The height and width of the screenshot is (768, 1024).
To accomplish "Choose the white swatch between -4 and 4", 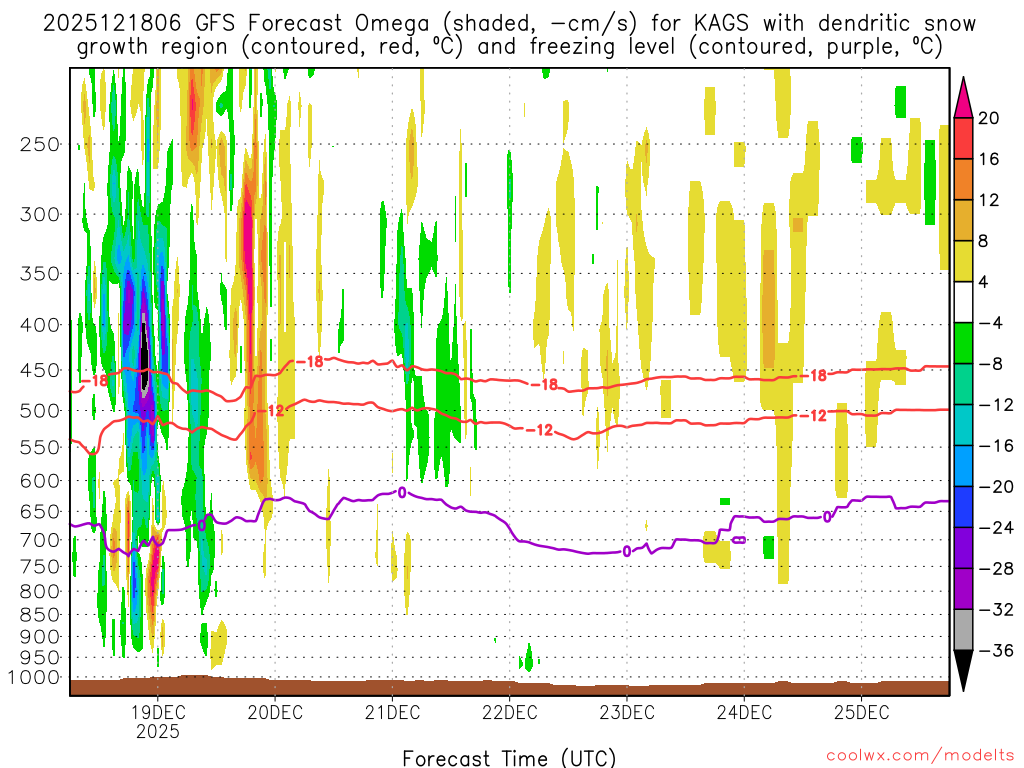I will (965, 302).
